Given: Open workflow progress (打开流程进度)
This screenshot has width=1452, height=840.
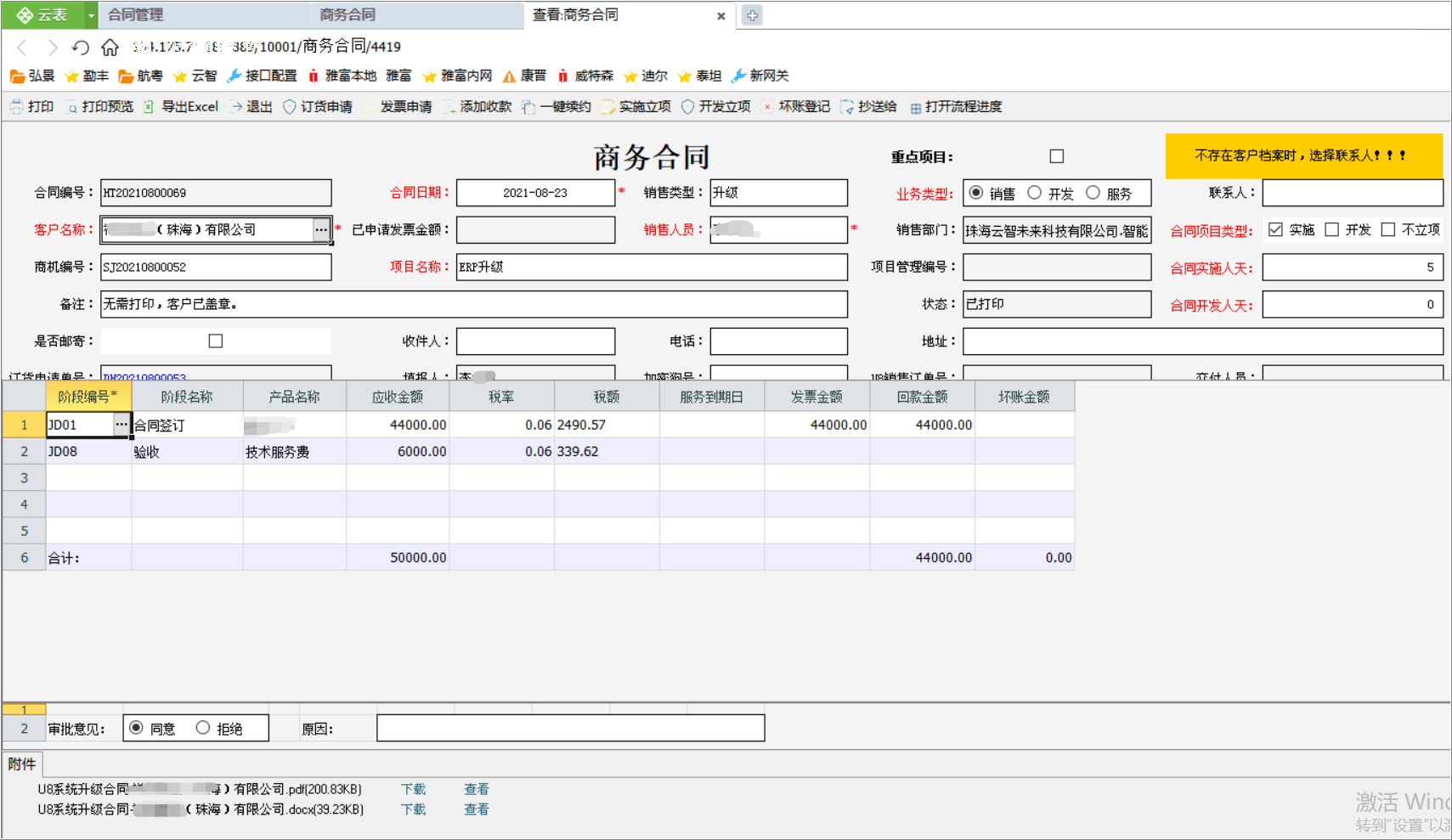Looking at the screenshot, I should point(956,107).
